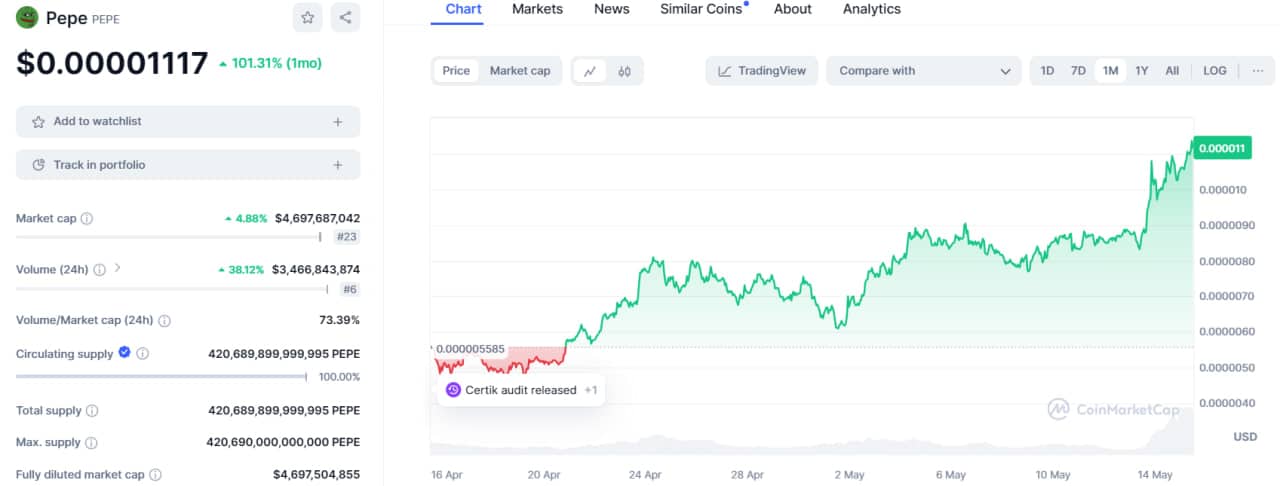Click the #6 volume rank badge
The image size is (1280, 486).
pyautogui.click(x=350, y=289)
